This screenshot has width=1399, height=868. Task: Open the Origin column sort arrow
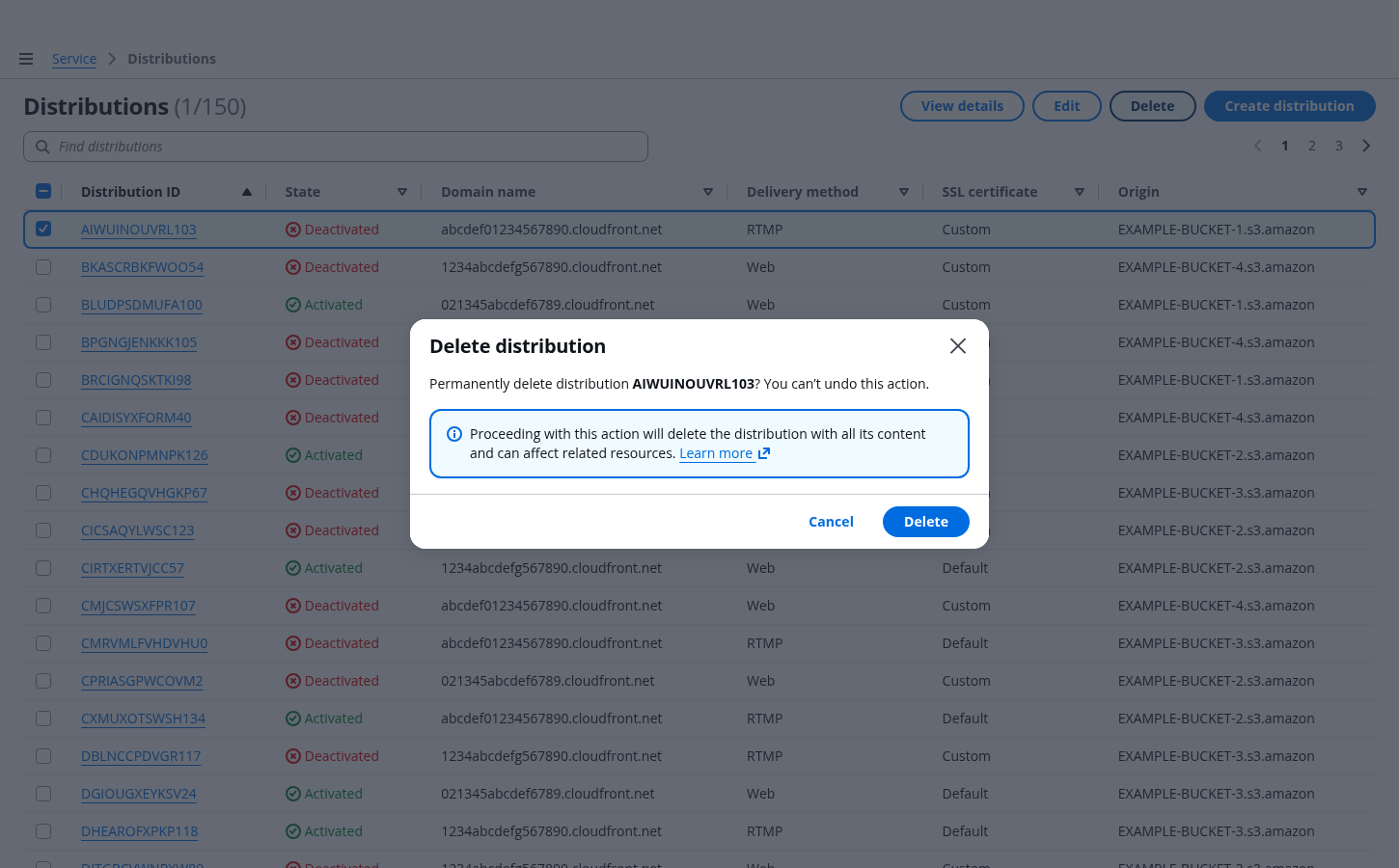1362,192
